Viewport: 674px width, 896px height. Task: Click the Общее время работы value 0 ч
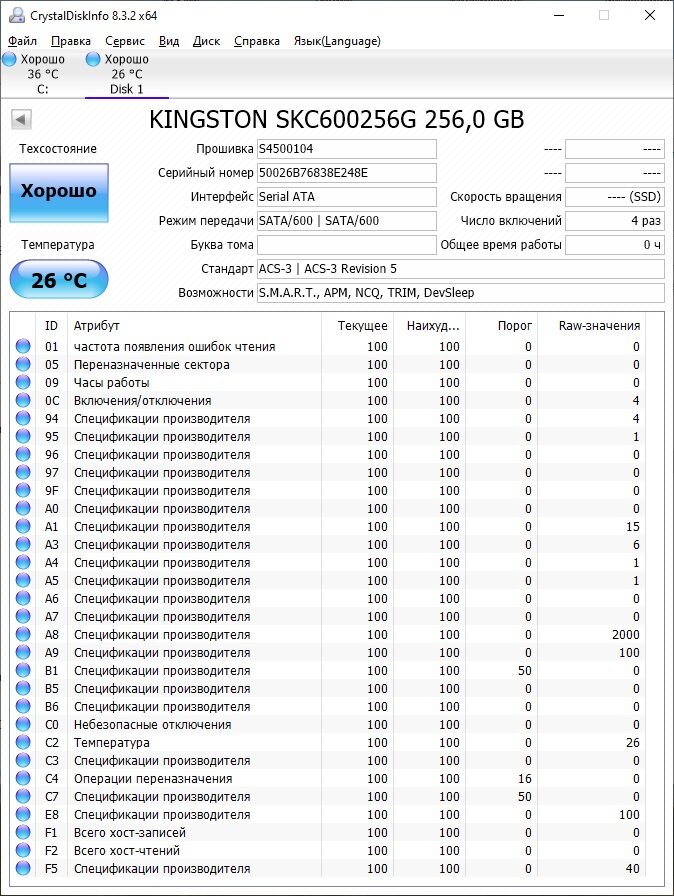pyautogui.click(x=615, y=245)
